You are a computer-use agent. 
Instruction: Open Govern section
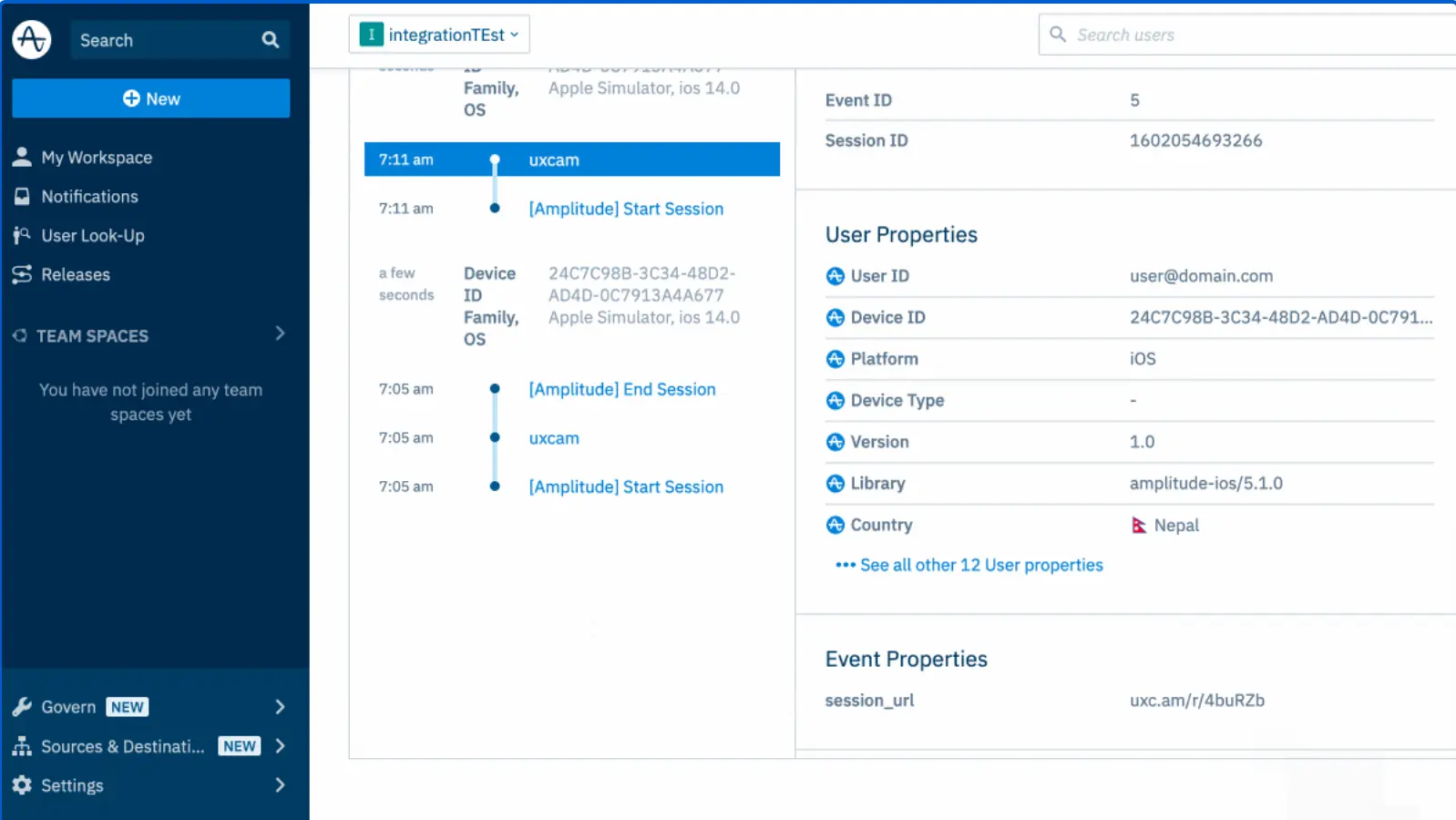[68, 706]
